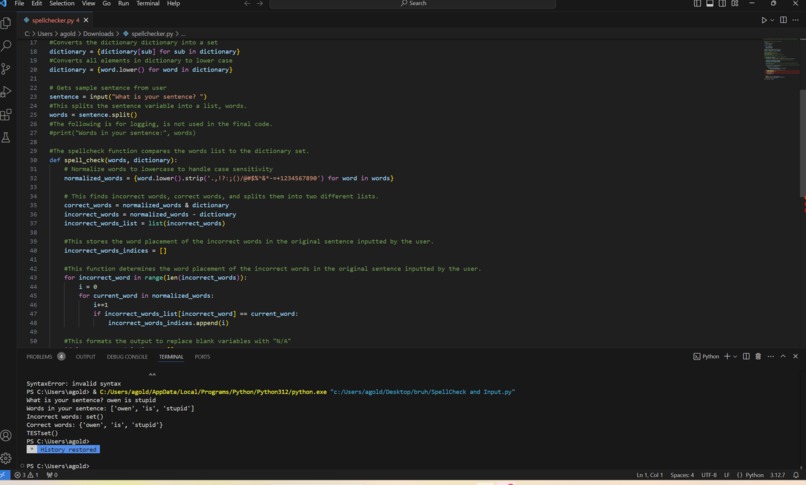Click the remote window indicator in status bar
This screenshot has width=806, height=485.
(5, 475)
